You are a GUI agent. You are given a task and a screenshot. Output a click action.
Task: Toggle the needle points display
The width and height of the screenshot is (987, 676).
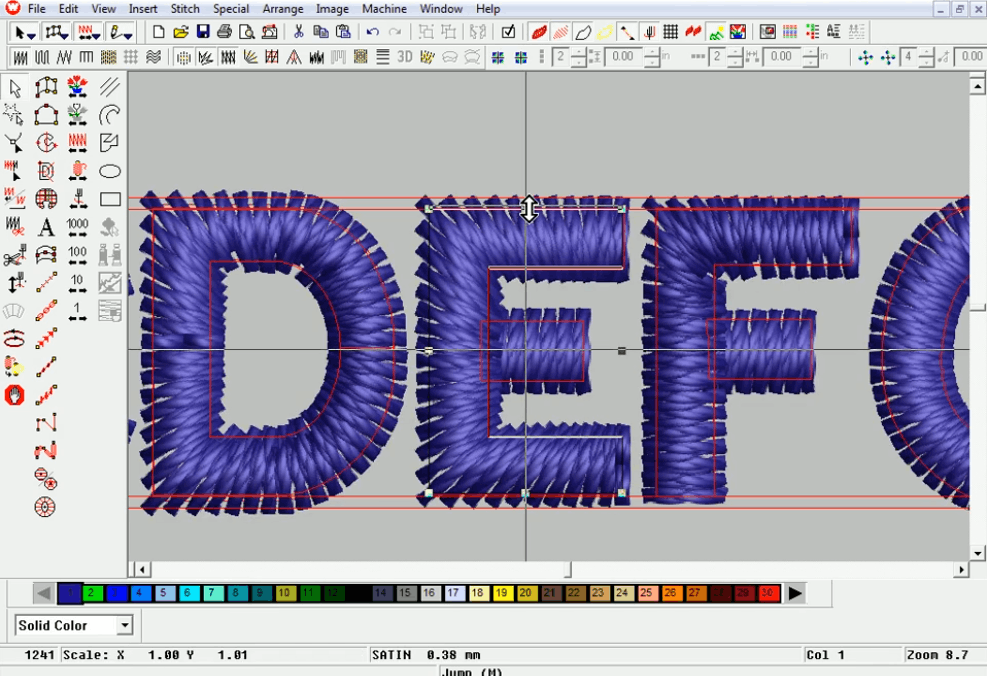(x=649, y=31)
